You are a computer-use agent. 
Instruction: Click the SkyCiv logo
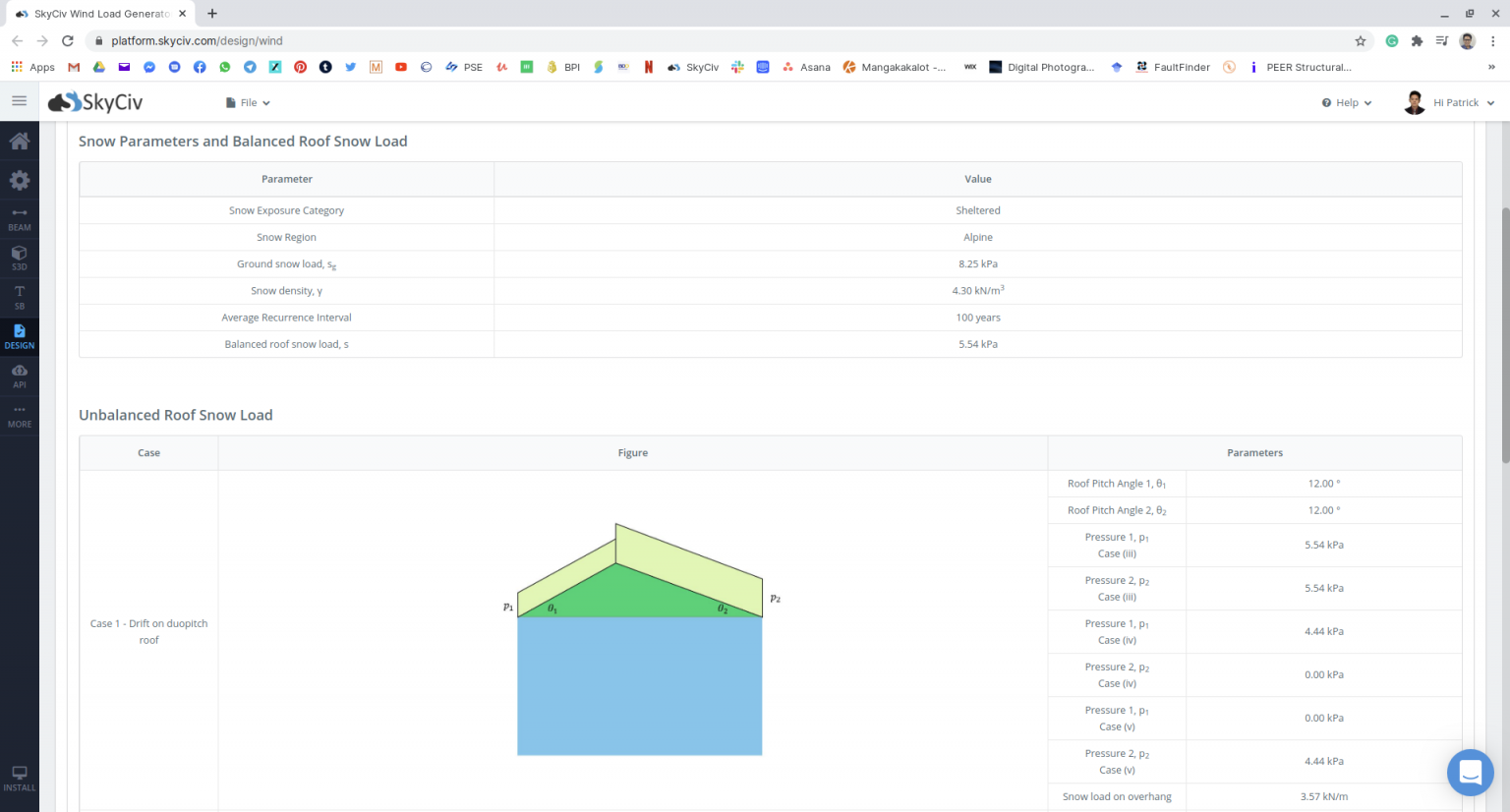[x=95, y=102]
